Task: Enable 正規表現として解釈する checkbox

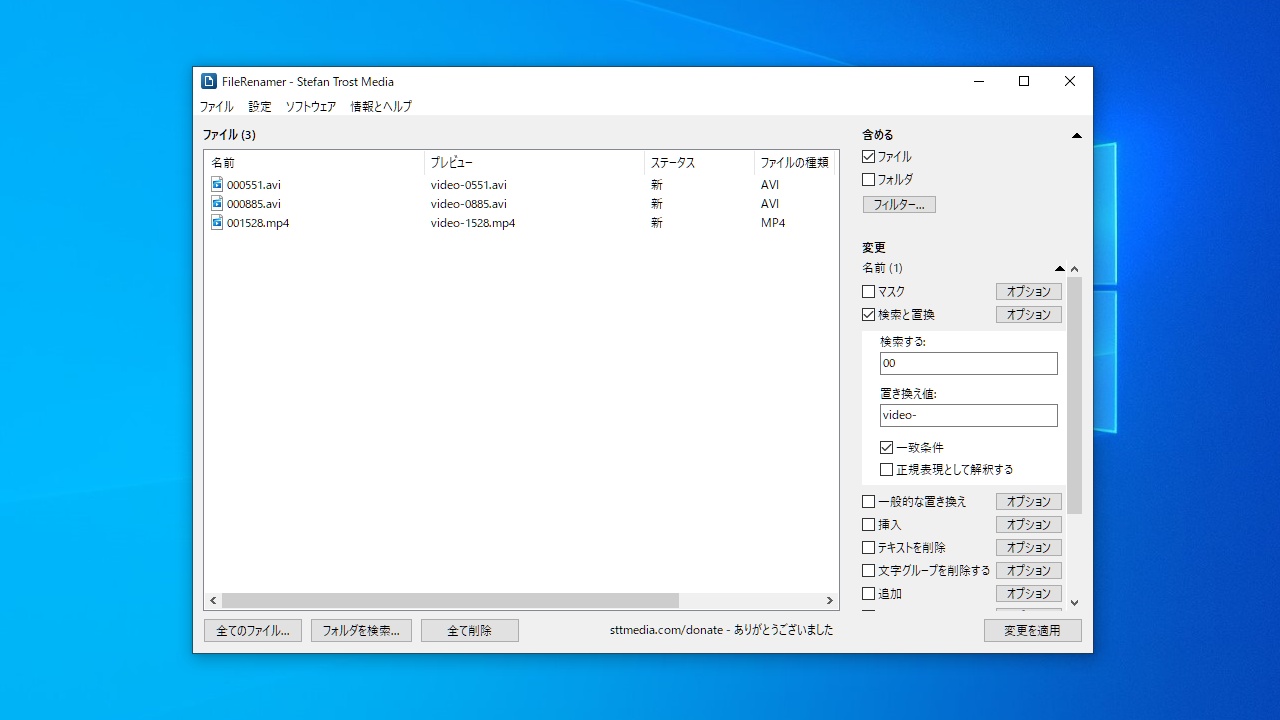Action: 886,469
